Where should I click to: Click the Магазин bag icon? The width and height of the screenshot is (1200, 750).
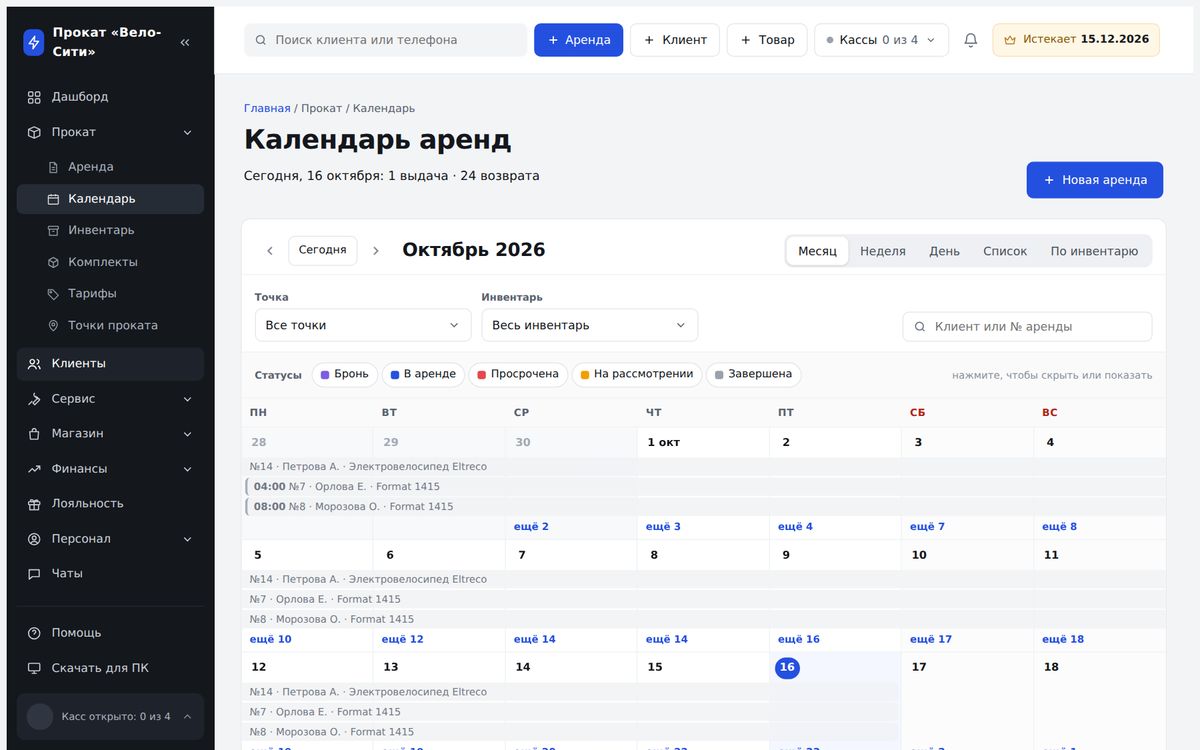(x=34, y=434)
